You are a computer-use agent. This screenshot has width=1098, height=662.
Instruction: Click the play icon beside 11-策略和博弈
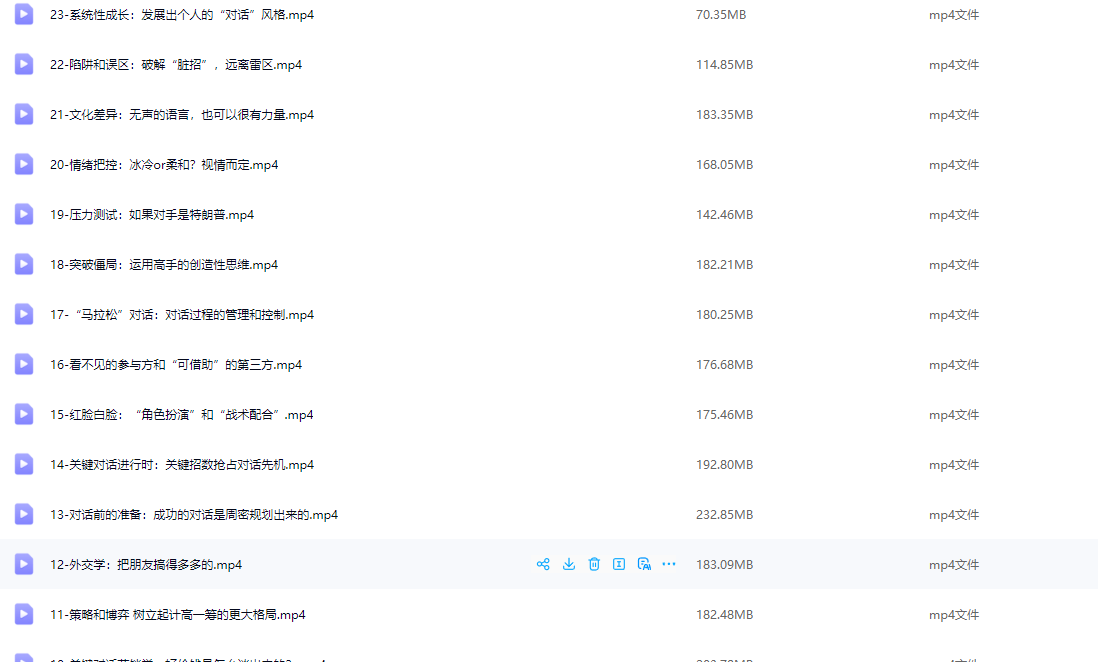(x=23, y=614)
